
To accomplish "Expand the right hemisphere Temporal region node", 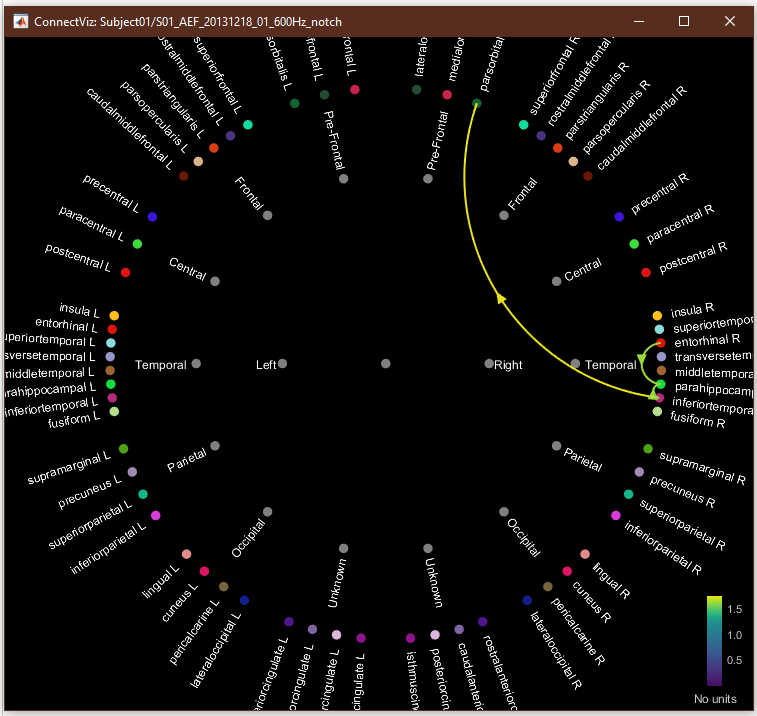I will pos(576,364).
